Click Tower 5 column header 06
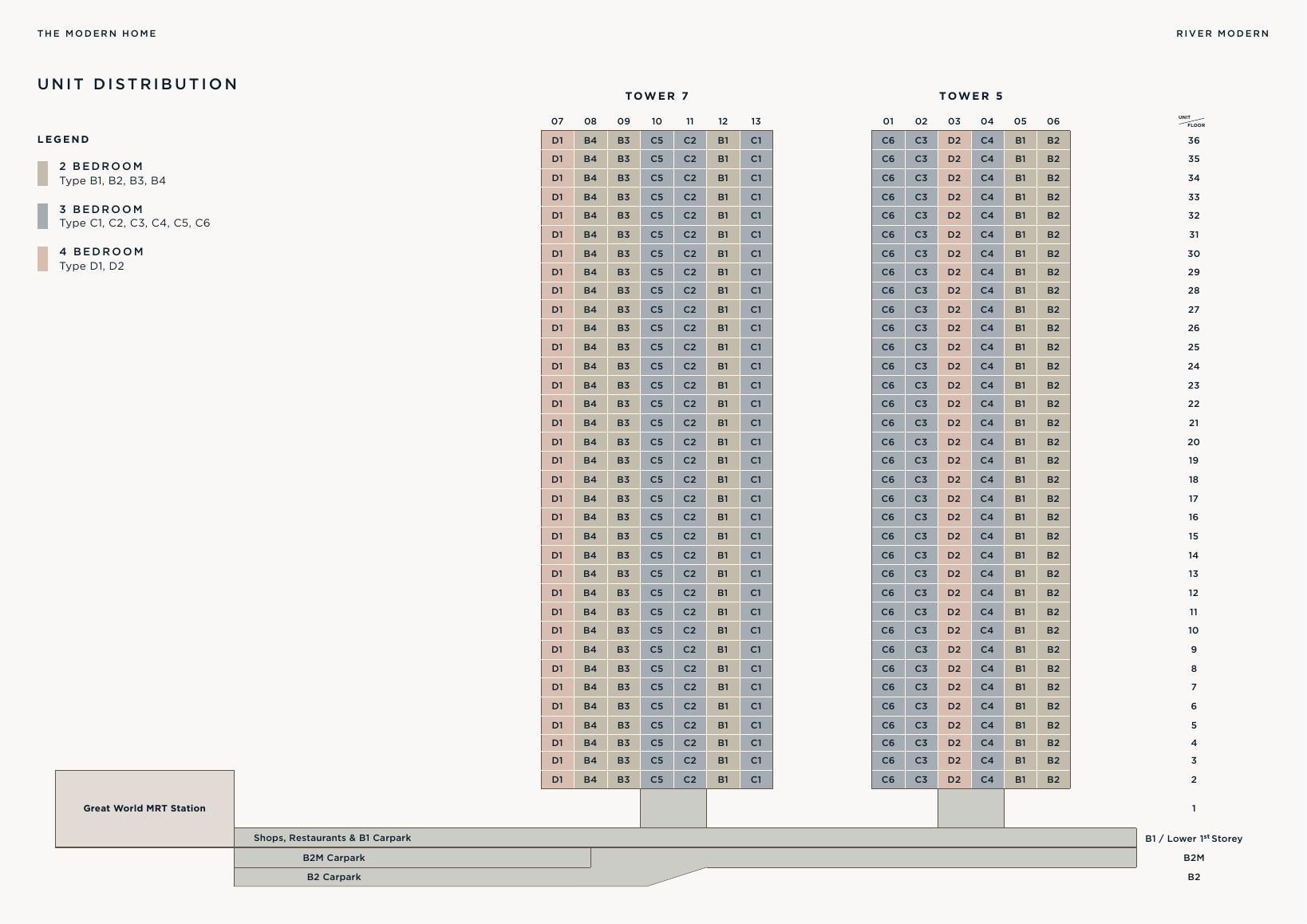 (1053, 121)
